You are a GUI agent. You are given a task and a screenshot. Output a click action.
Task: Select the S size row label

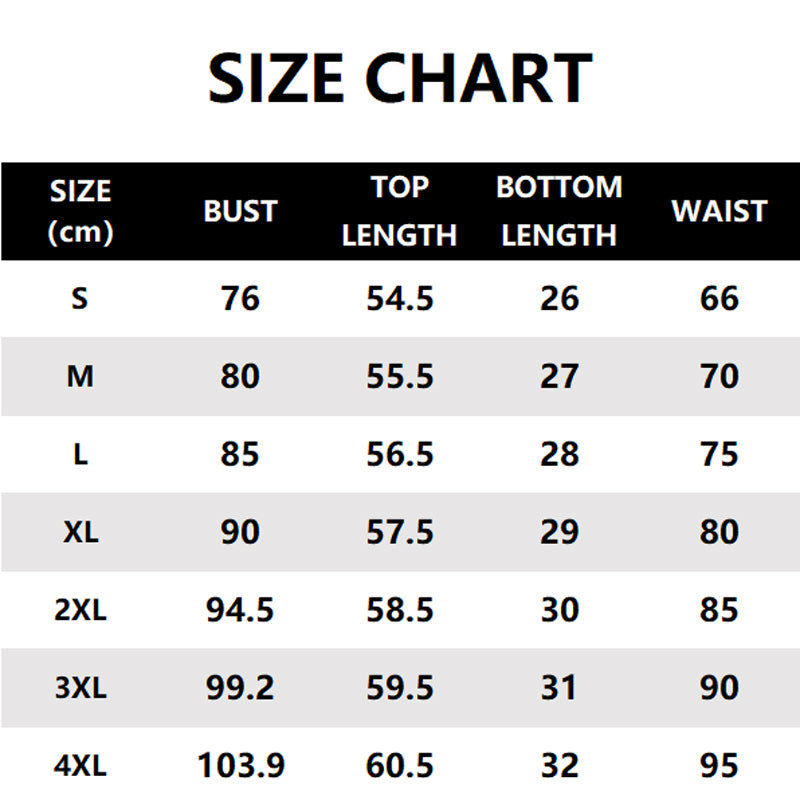80,298
